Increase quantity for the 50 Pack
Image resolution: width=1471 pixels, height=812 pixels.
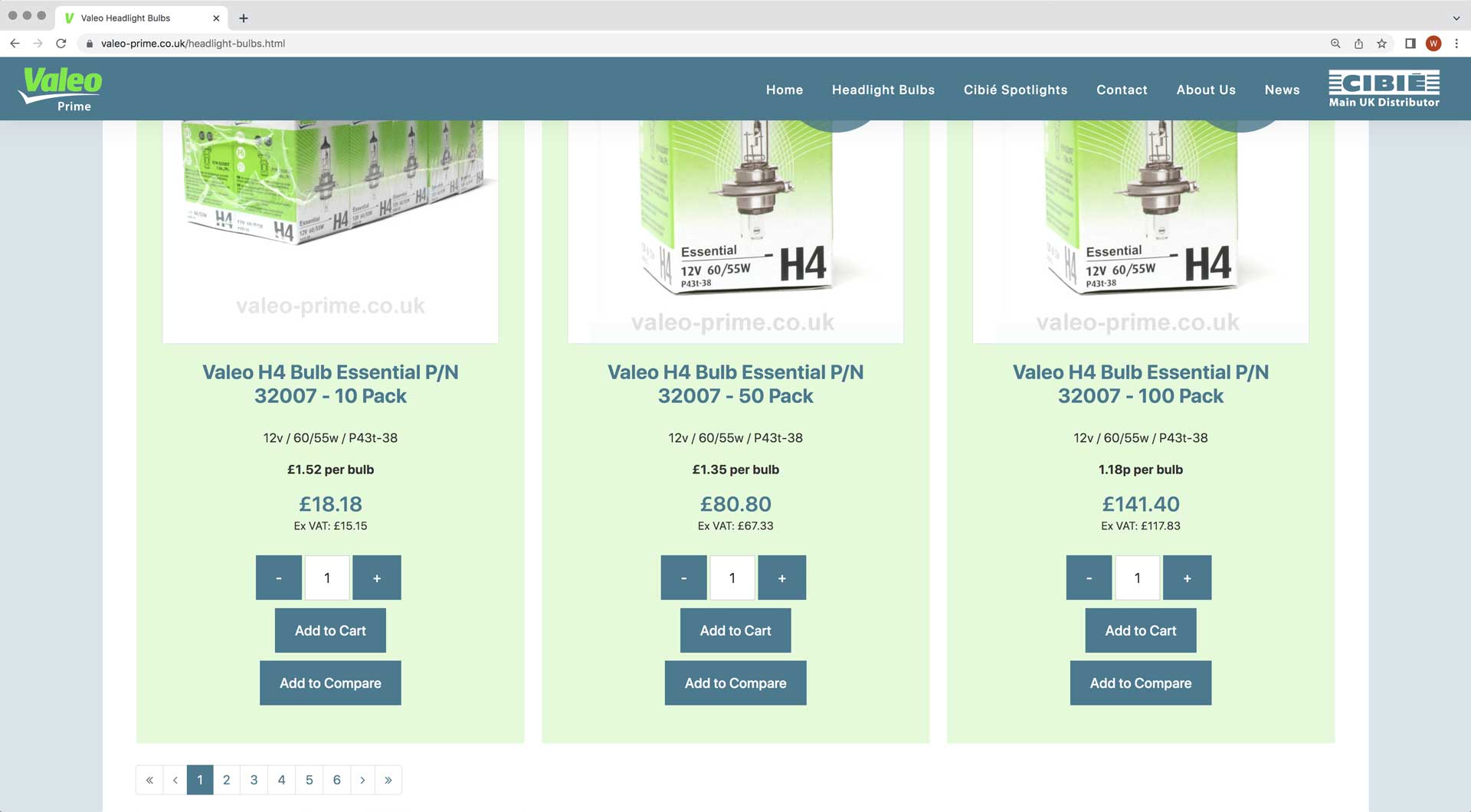click(x=782, y=578)
